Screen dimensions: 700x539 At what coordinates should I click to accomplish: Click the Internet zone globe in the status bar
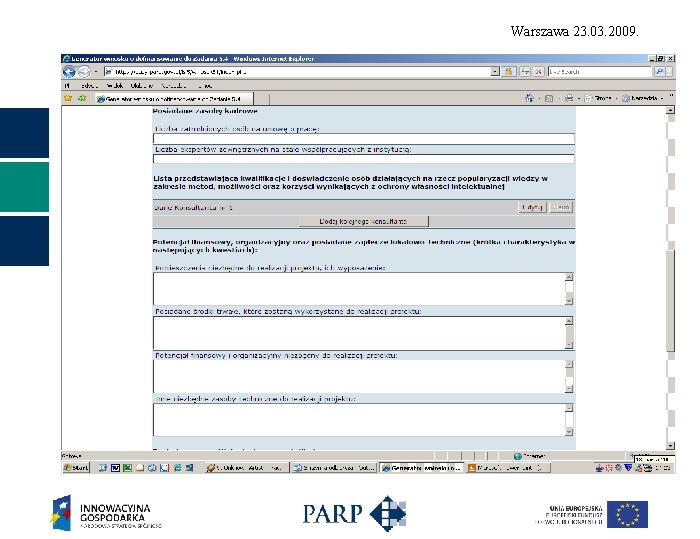point(518,456)
